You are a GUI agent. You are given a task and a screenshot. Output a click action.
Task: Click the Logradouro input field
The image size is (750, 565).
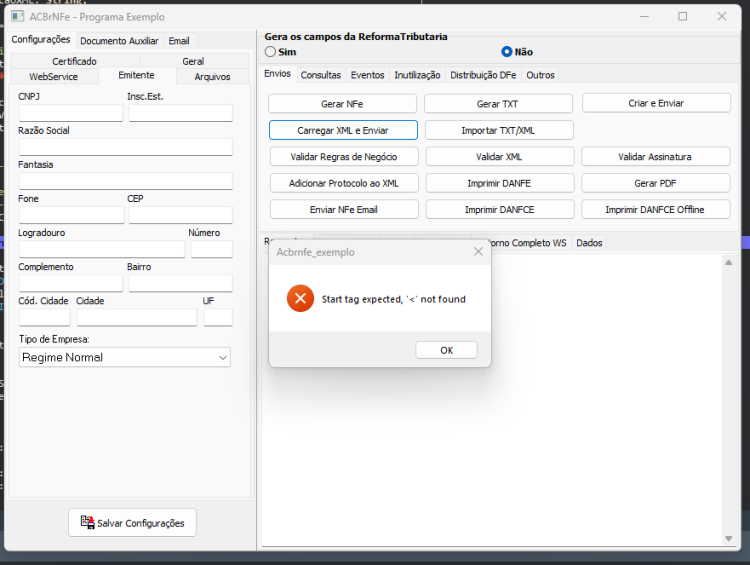[102, 249]
